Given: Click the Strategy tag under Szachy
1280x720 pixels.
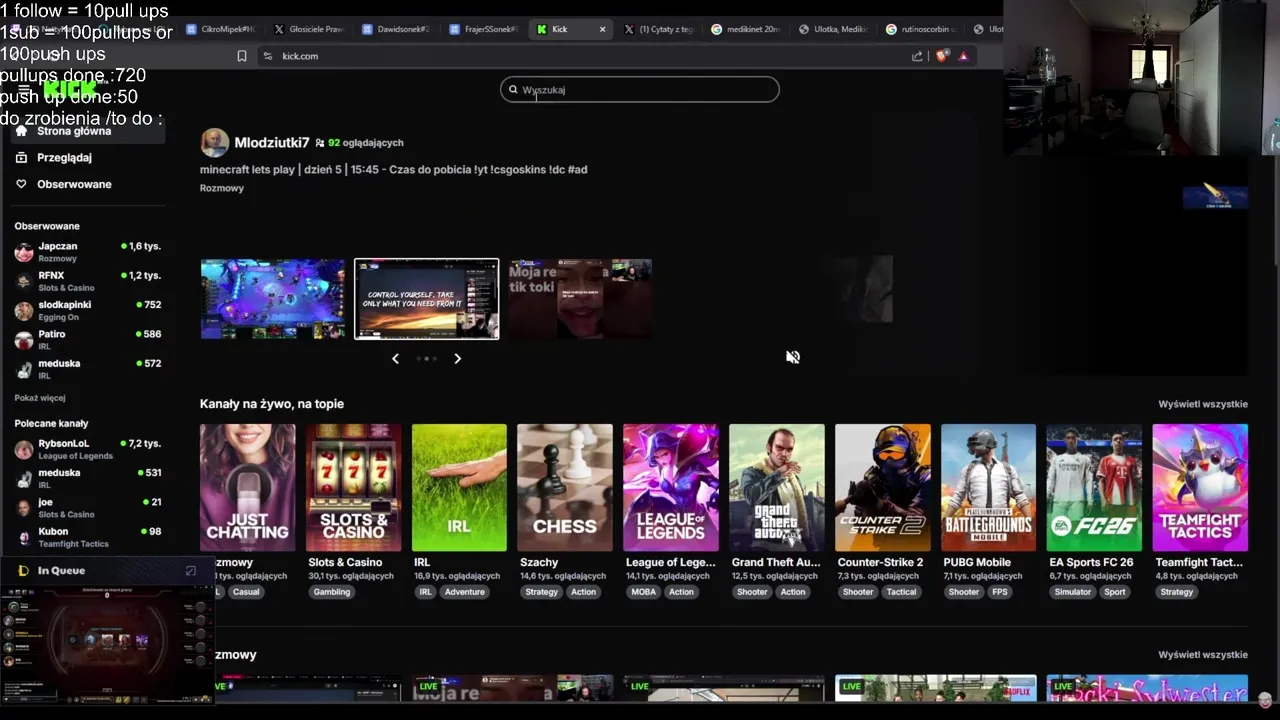Looking at the screenshot, I should coord(541,592).
